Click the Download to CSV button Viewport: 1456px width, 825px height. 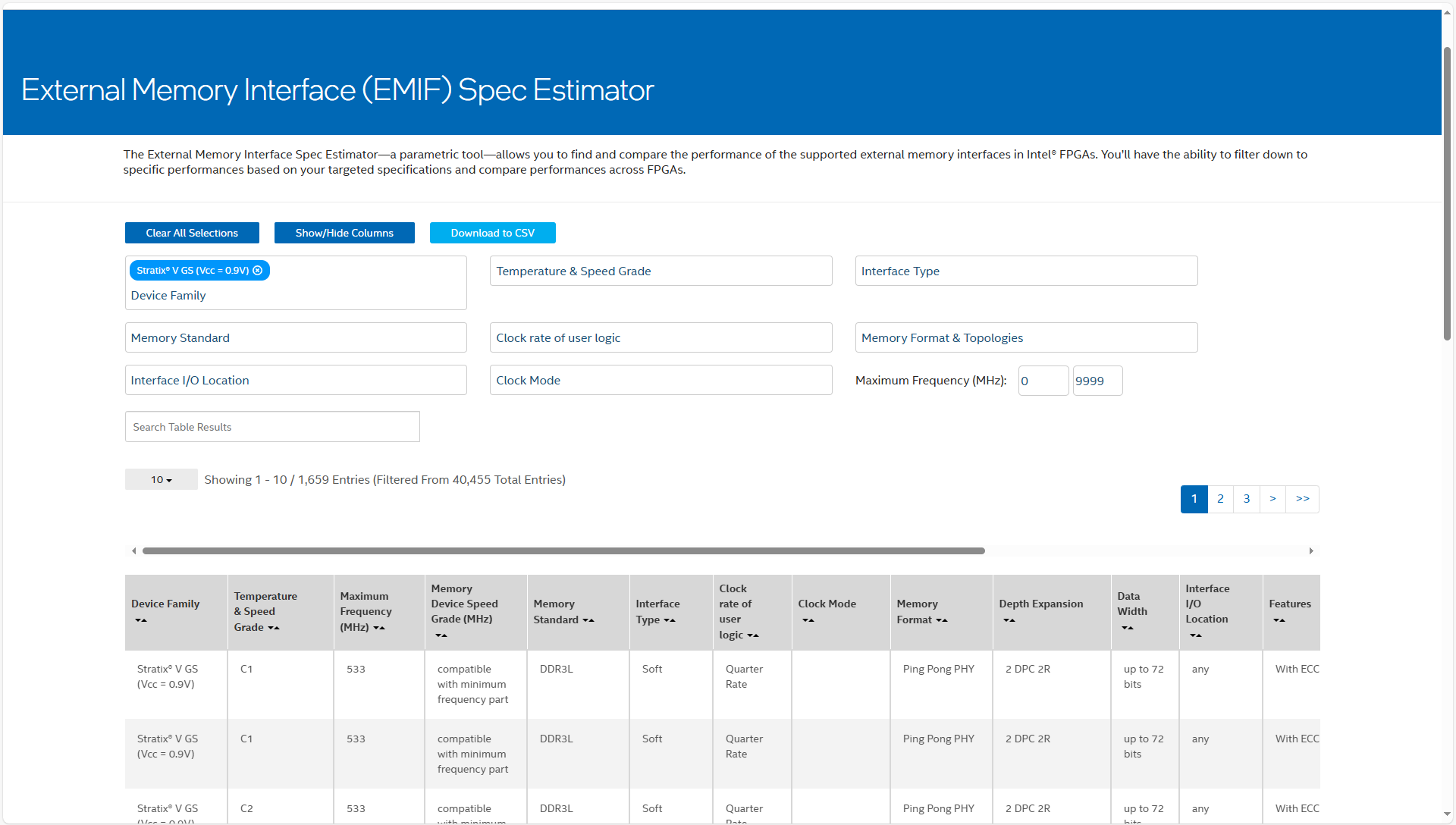coord(492,233)
